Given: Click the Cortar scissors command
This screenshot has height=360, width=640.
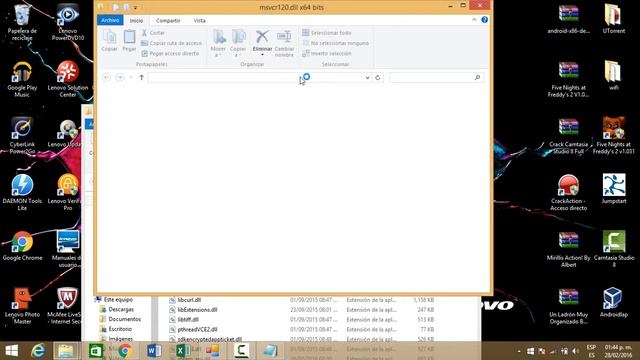Looking at the screenshot, I should (x=153, y=33).
